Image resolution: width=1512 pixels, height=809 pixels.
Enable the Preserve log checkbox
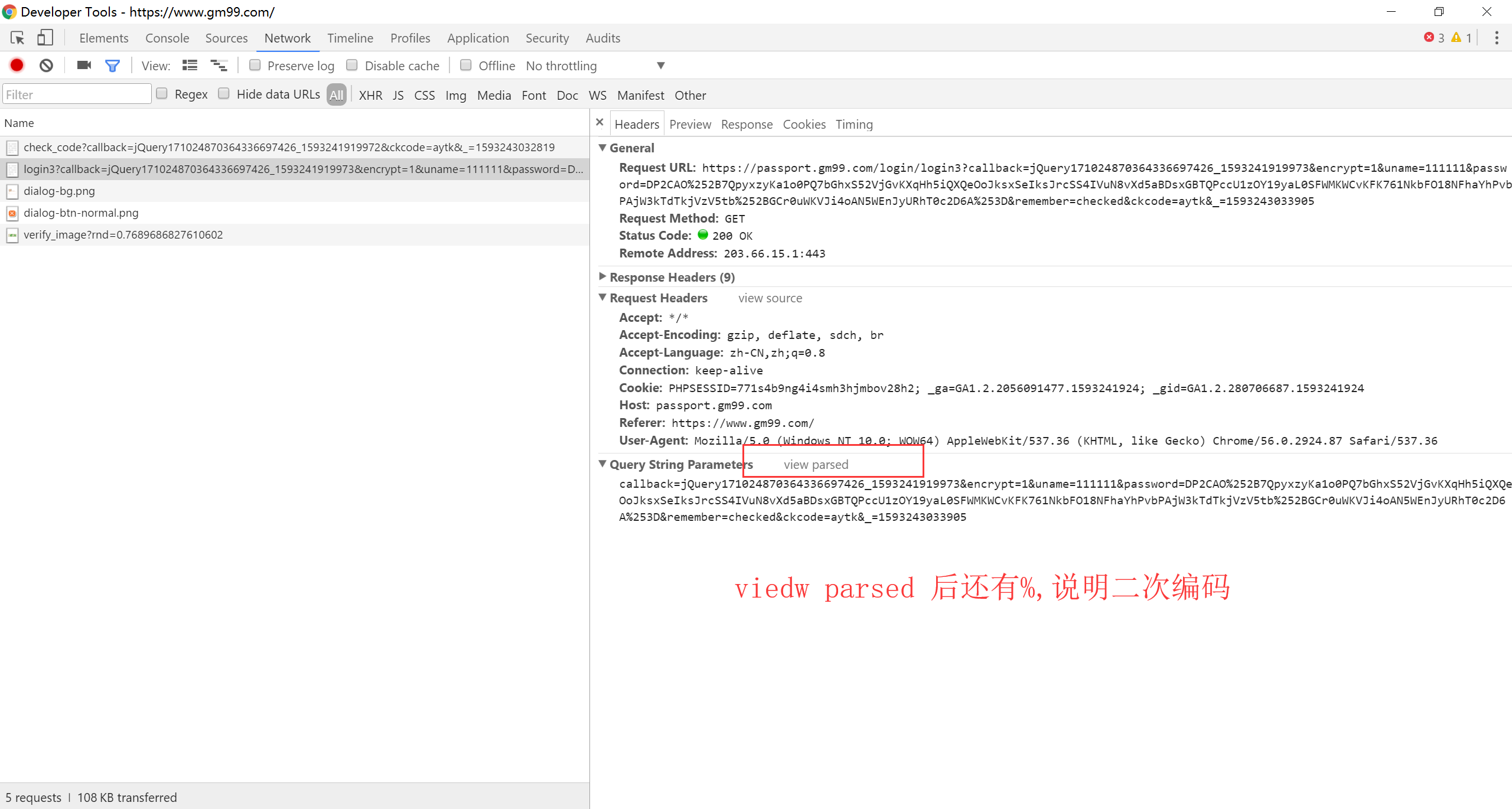click(x=255, y=65)
